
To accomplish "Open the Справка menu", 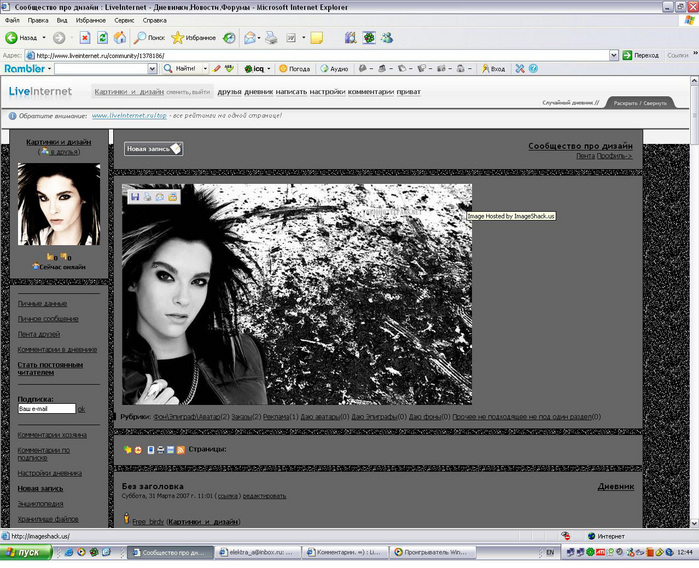I will pos(155,21).
